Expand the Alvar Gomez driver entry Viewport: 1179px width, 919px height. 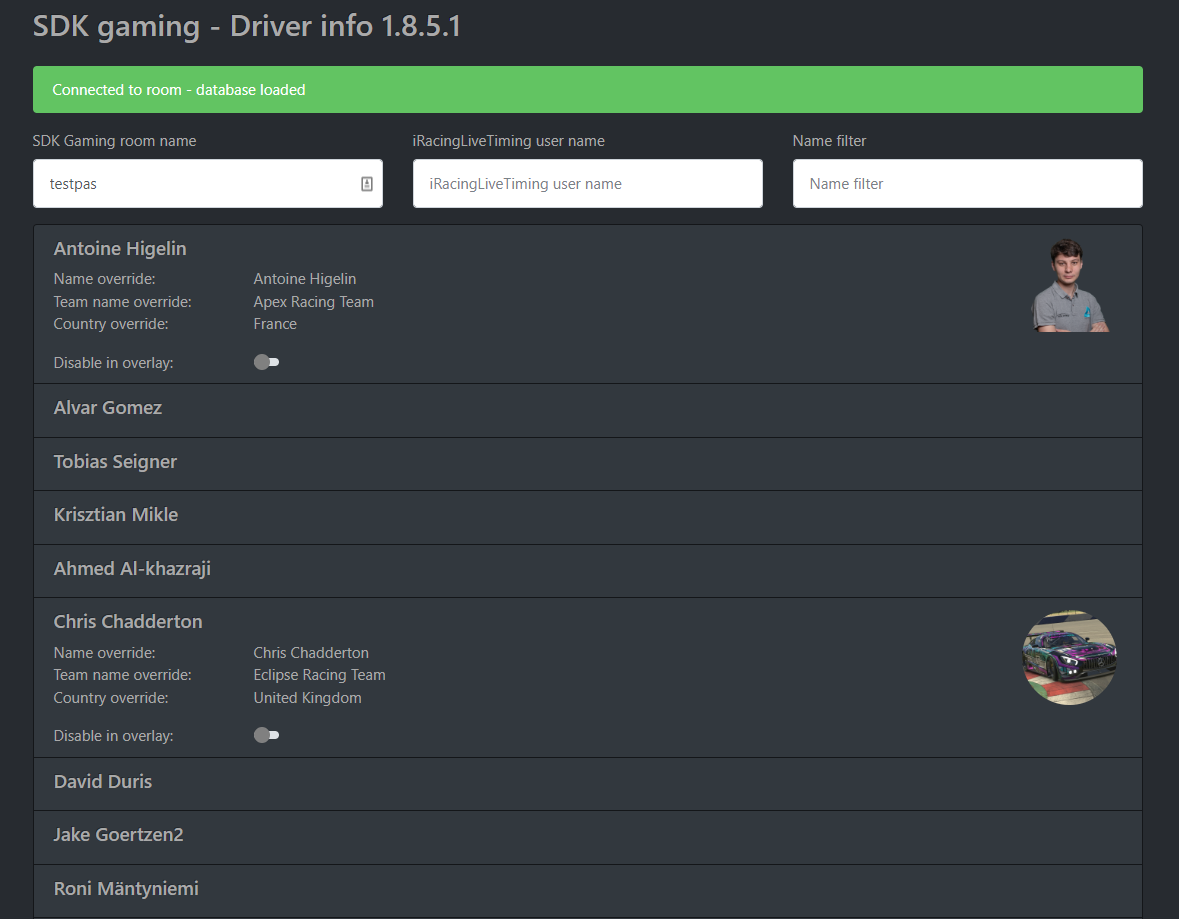tap(587, 411)
